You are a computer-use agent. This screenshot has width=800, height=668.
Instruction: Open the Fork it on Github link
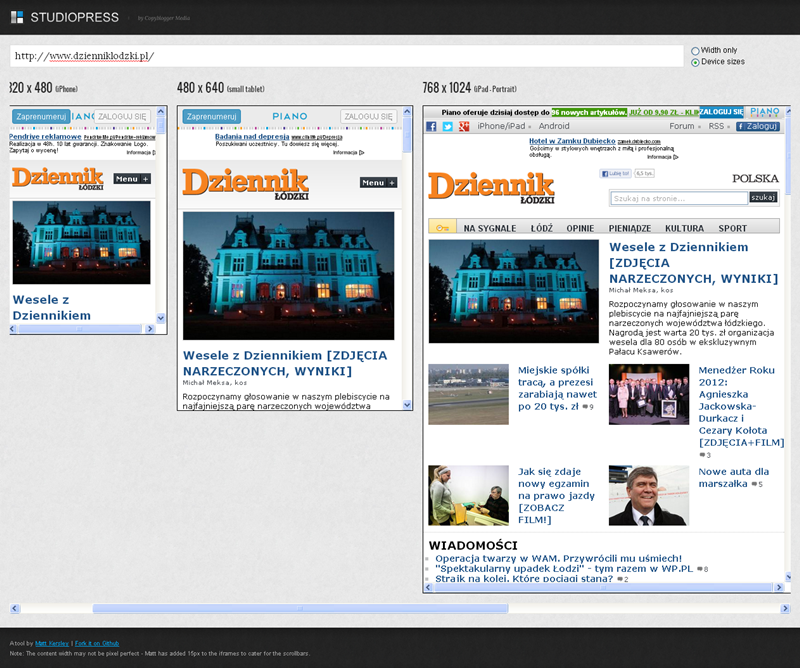[98, 643]
